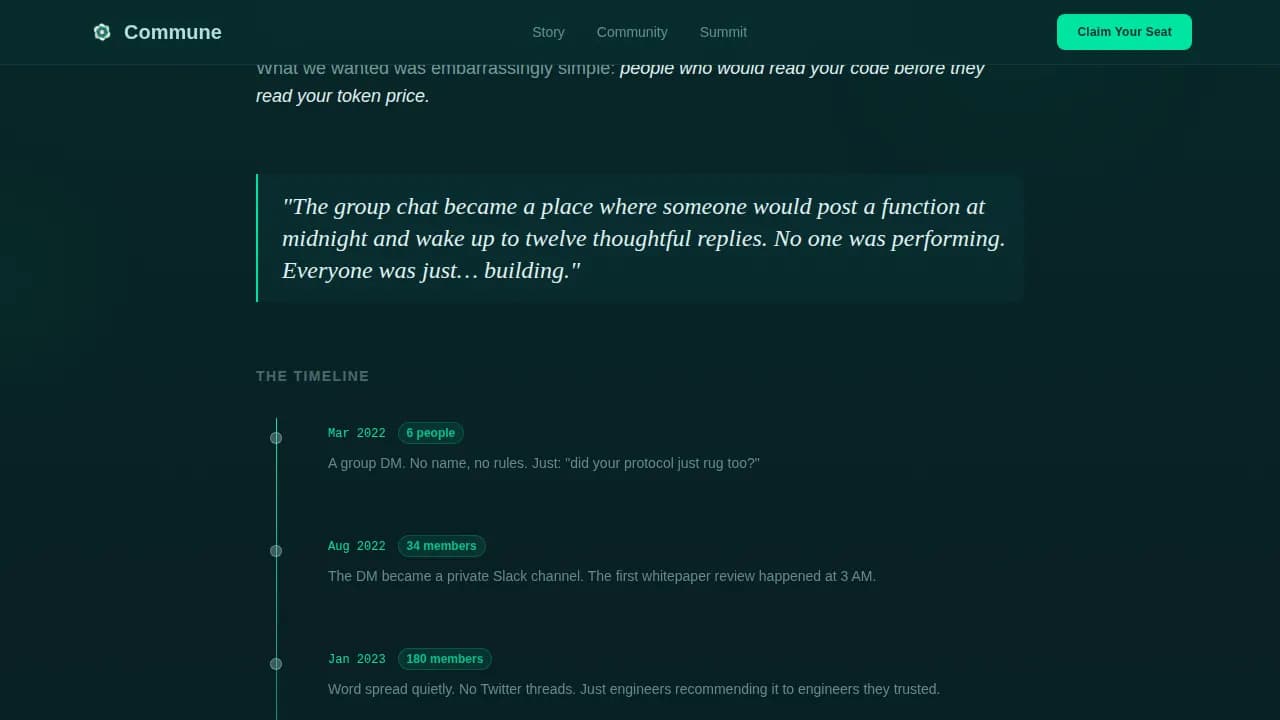Open the Community navigation link
The height and width of the screenshot is (720, 1280).
pyautogui.click(x=632, y=32)
